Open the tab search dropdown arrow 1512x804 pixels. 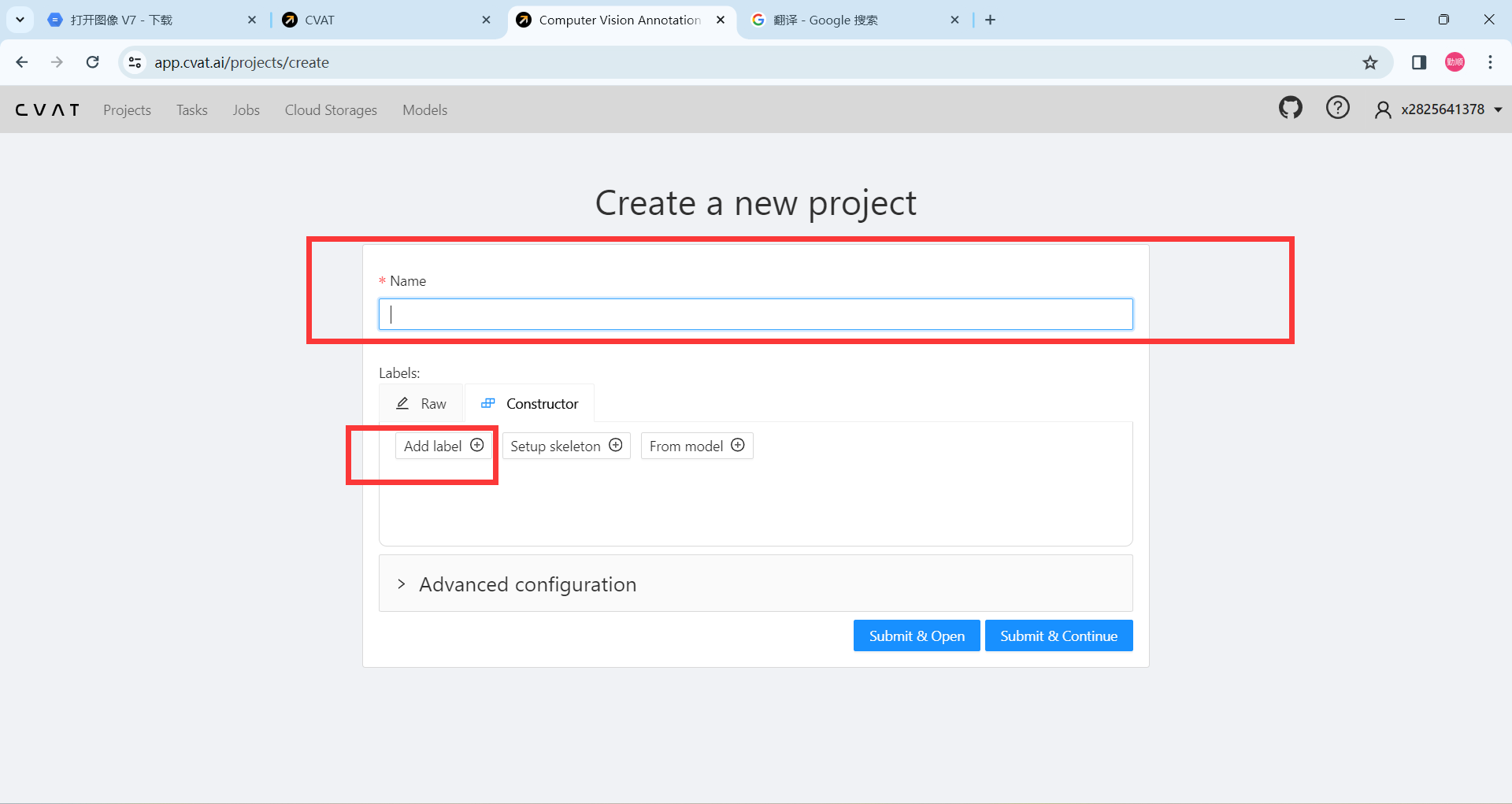pyautogui.click(x=20, y=20)
